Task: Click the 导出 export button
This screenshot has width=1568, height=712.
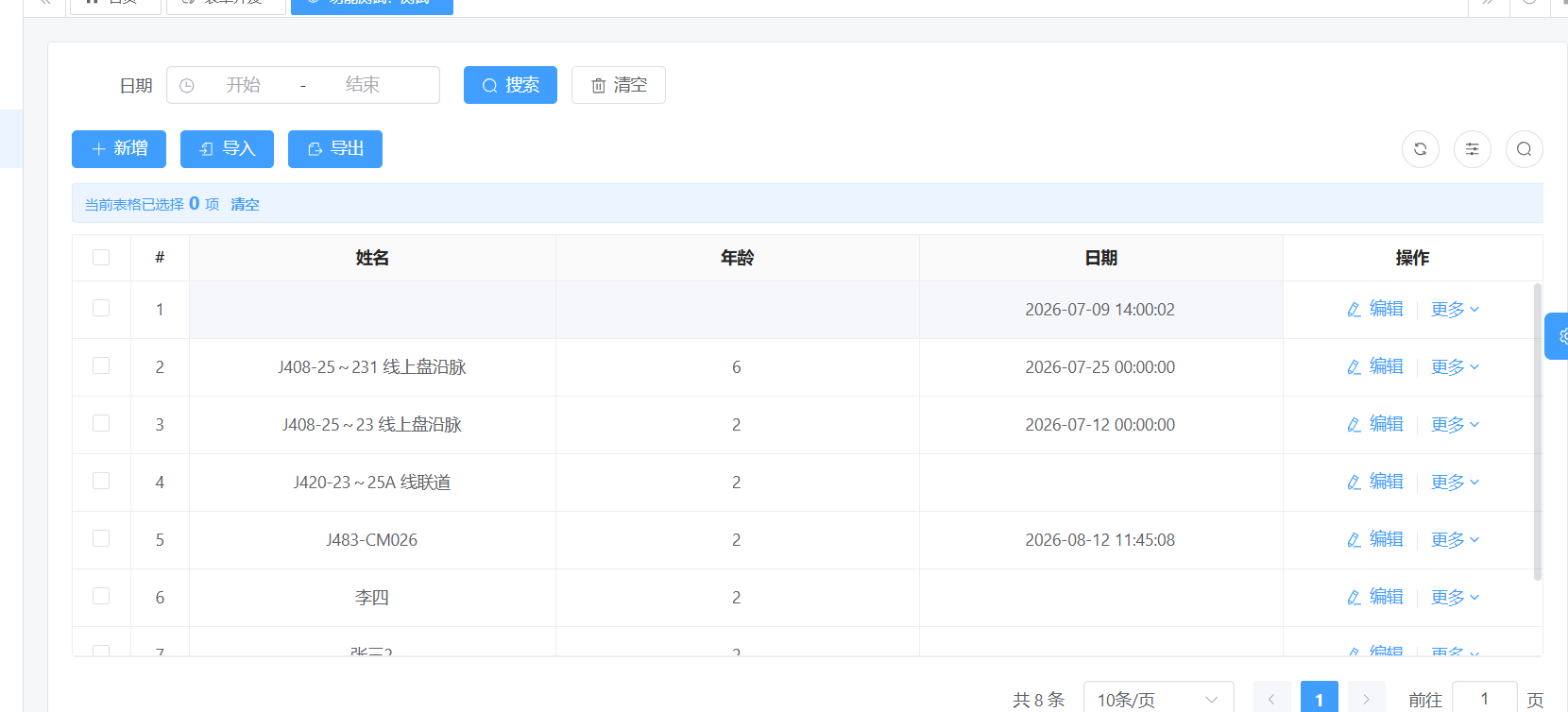Action: [x=335, y=149]
